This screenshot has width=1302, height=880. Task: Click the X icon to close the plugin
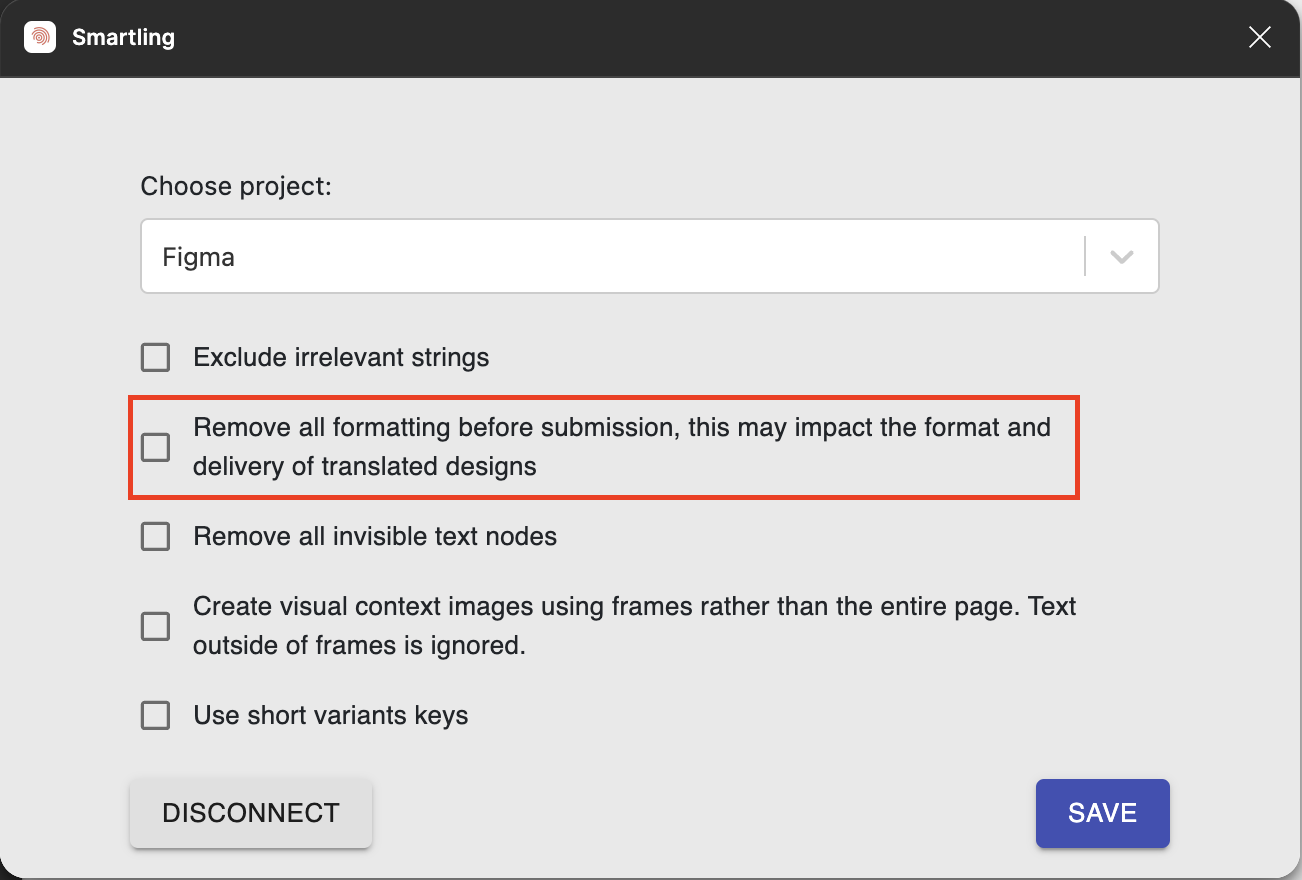point(1259,37)
